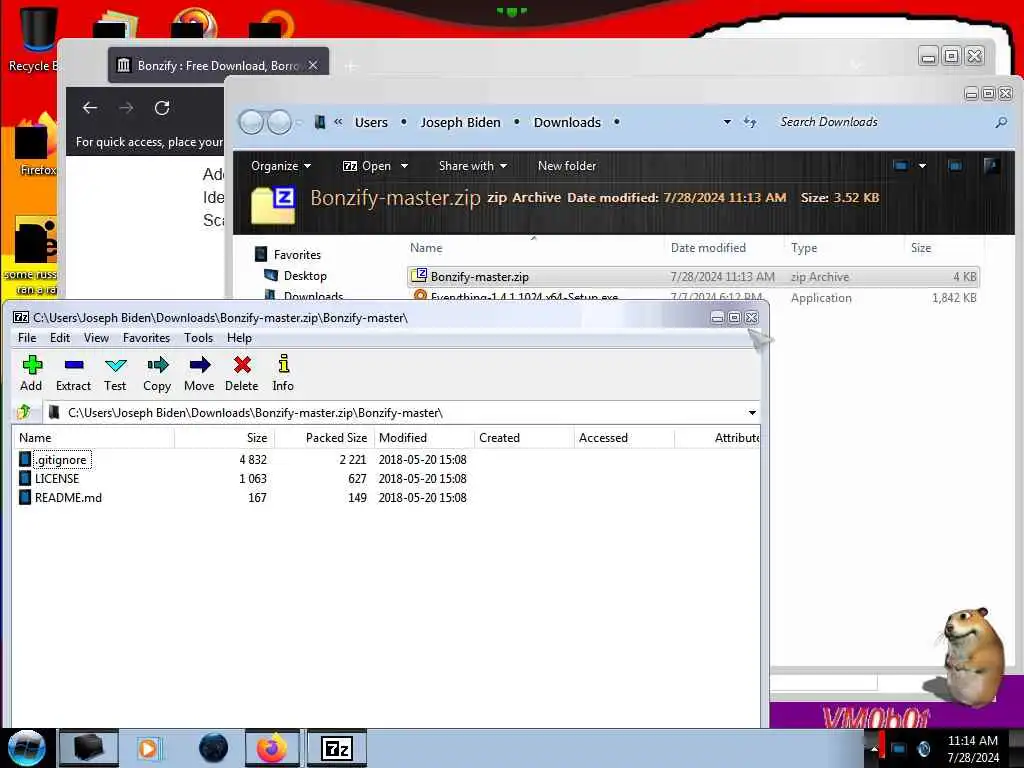The width and height of the screenshot is (1024, 768).
Task: Open the Organize dropdown in Explorer
Action: 281,166
